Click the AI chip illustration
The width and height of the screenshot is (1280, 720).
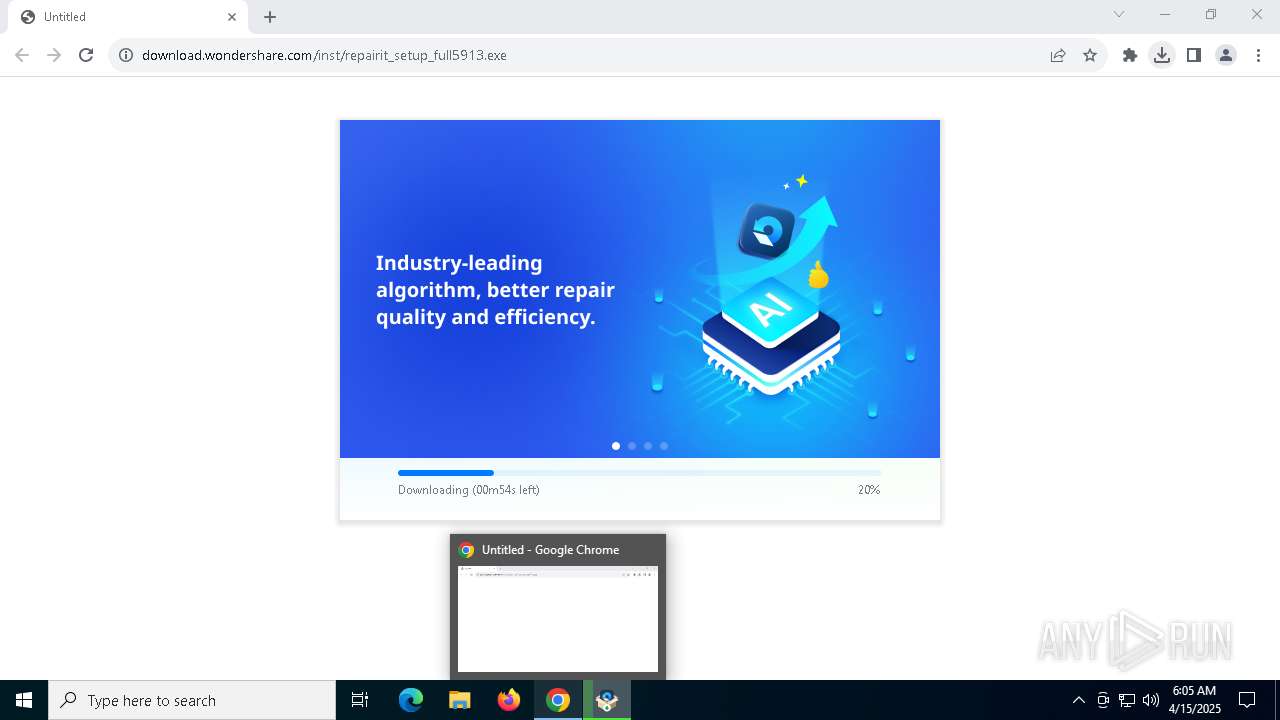(x=771, y=335)
